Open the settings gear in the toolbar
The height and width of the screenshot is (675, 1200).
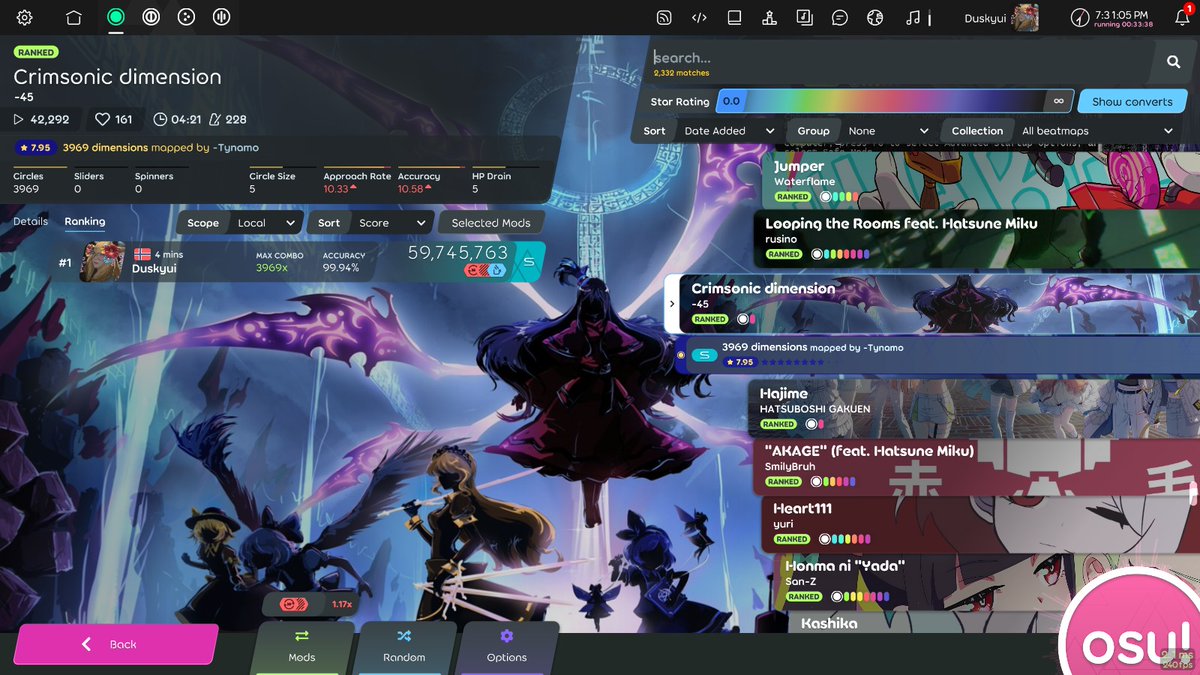tap(25, 17)
